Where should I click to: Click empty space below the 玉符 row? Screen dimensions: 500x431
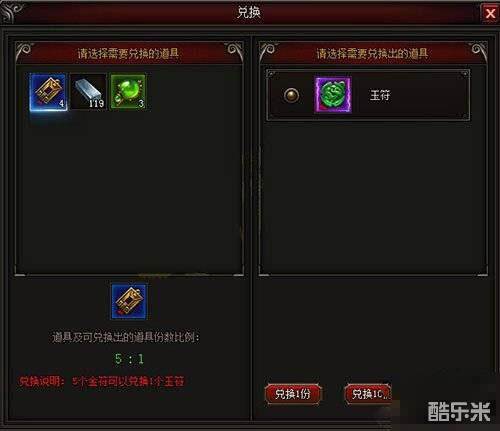[x=373, y=197]
